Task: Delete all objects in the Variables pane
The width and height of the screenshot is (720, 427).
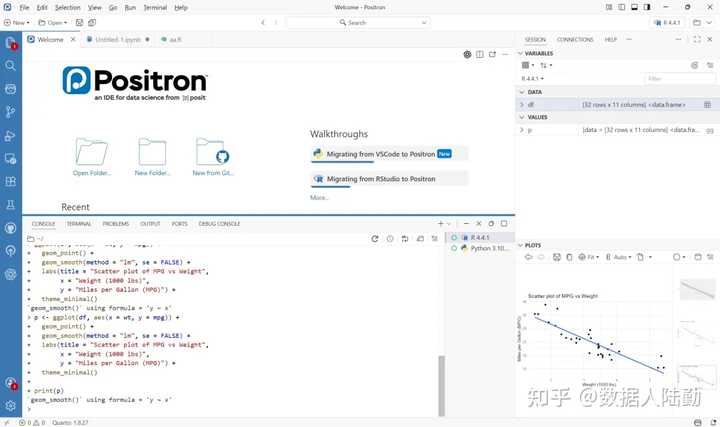Action: pyautogui.click(x=710, y=65)
